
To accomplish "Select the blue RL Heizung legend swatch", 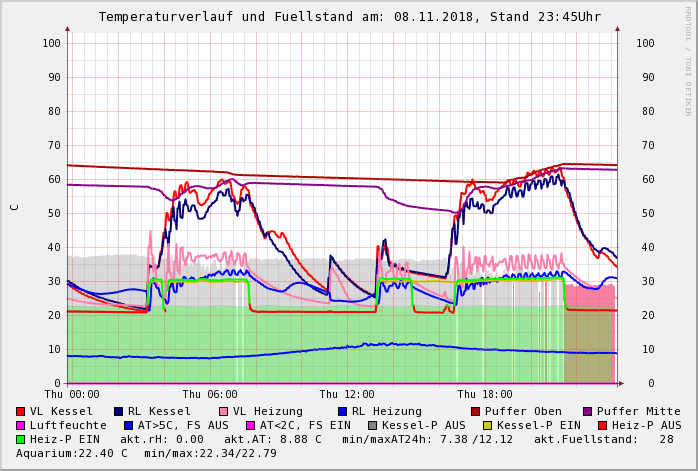I will [342, 412].
